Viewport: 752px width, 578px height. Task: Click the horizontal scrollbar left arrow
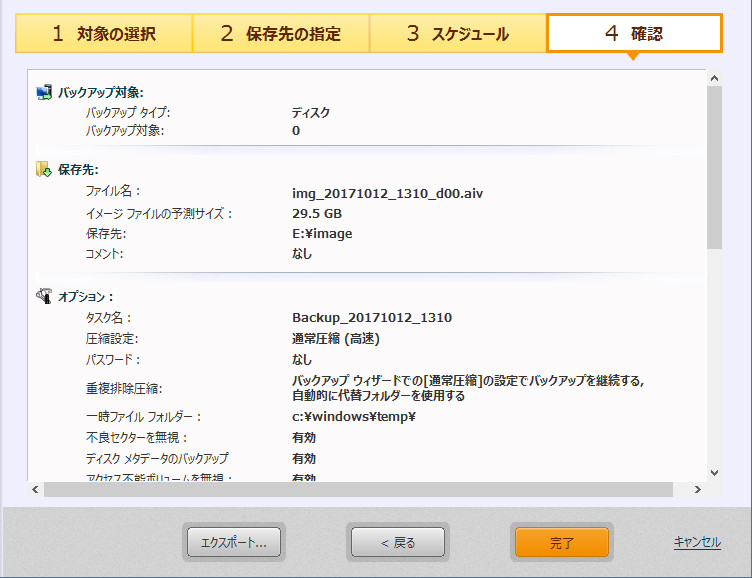(x=37, y=489)
